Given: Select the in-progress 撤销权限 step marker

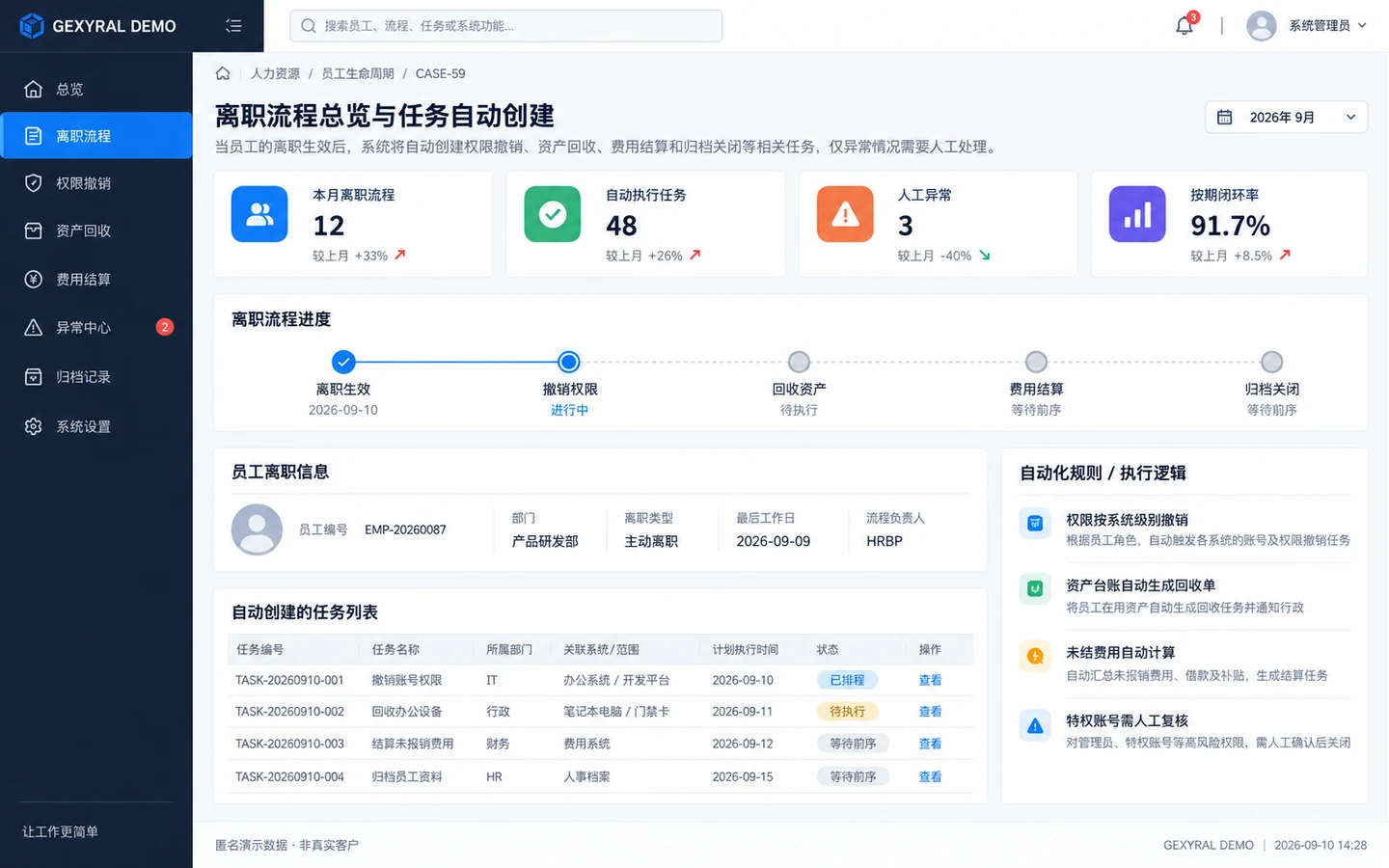Looking at the screenshot, I should 569,362.
